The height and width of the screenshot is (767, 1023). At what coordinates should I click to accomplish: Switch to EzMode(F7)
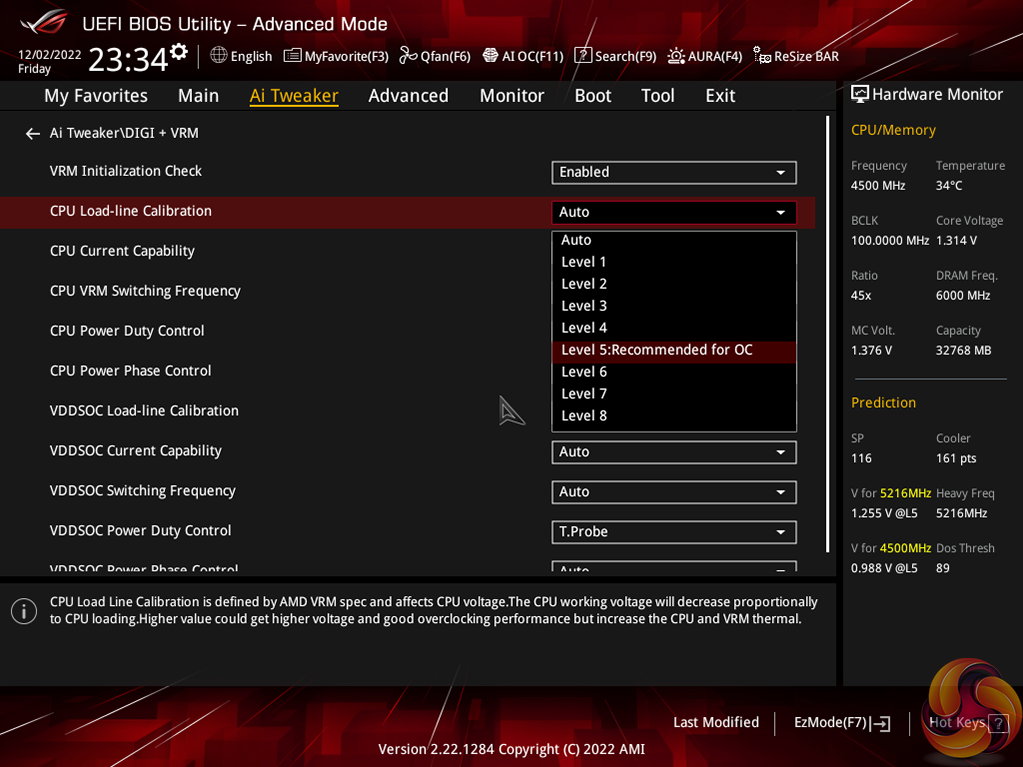pos(841,722)
